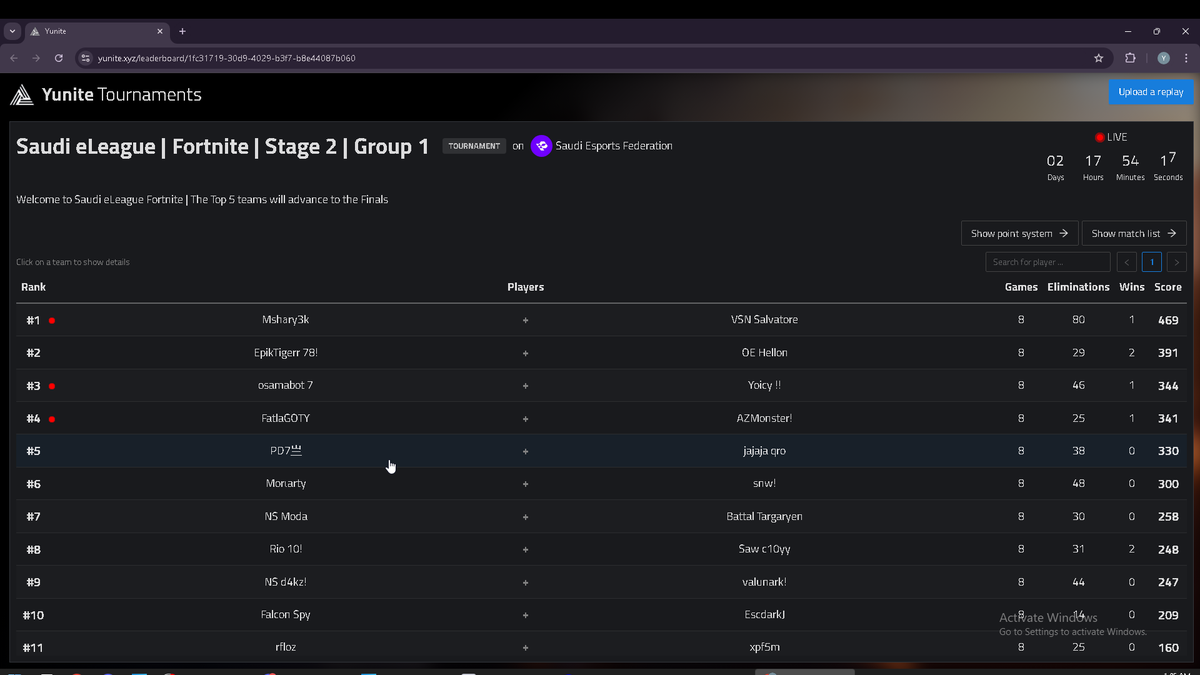This screenshot has width=1200, height=675.
Task: Open the Chrome profile avatar
Action: point(1163,58)
